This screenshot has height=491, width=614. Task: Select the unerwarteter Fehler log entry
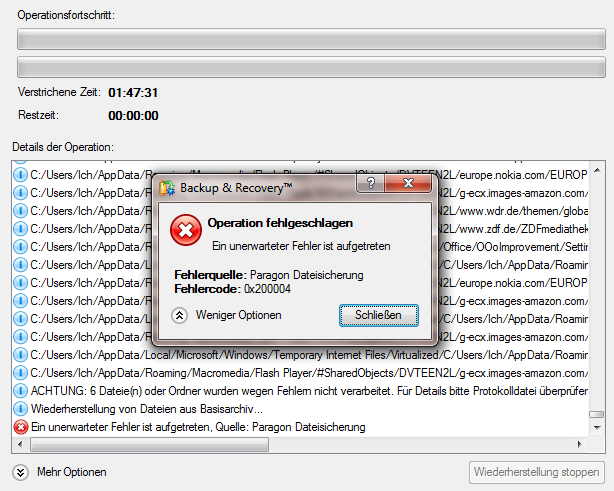pyautogui.click(x=301, y=427)
